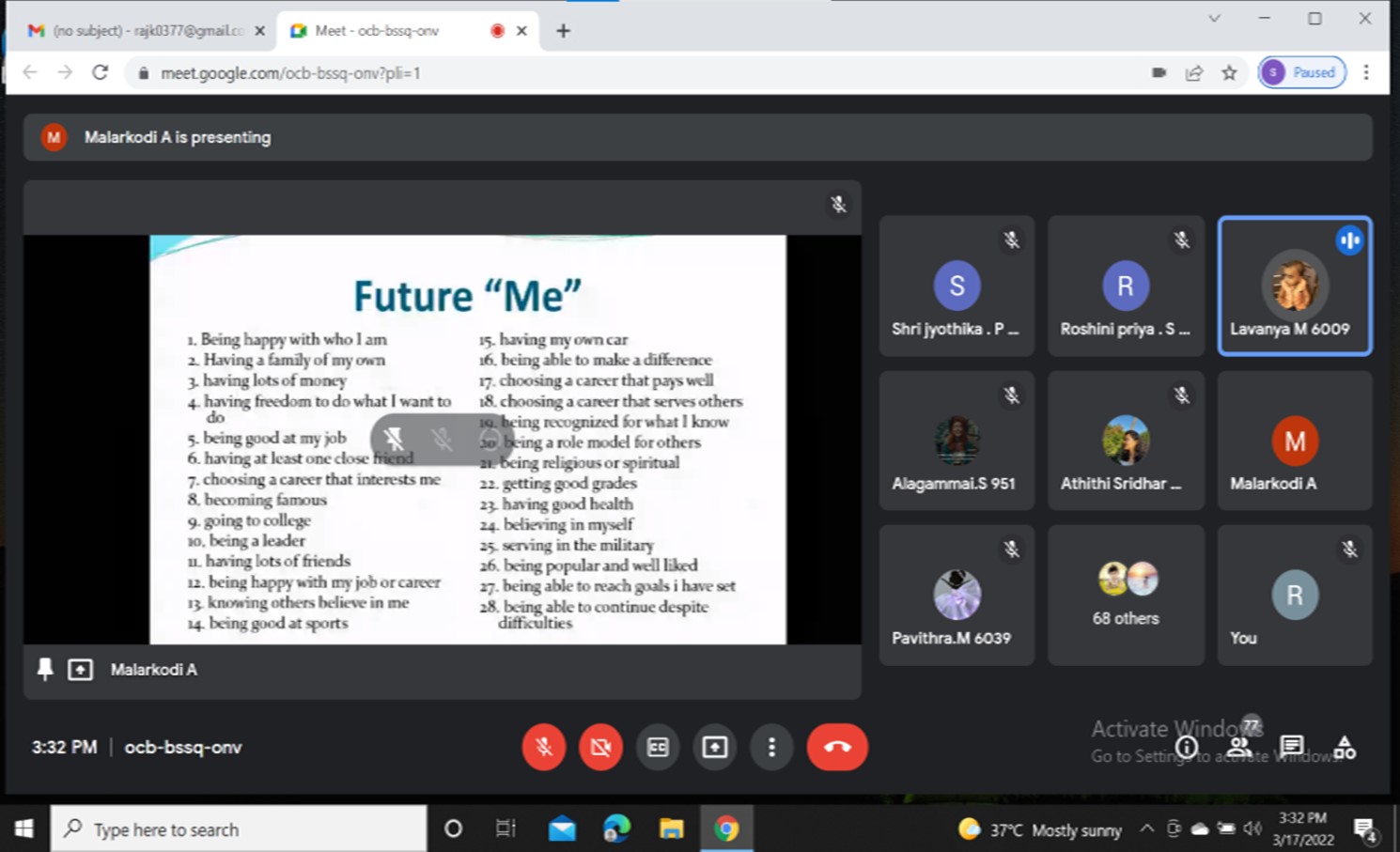Click the Windows taskbar search box

click(240, 829)
